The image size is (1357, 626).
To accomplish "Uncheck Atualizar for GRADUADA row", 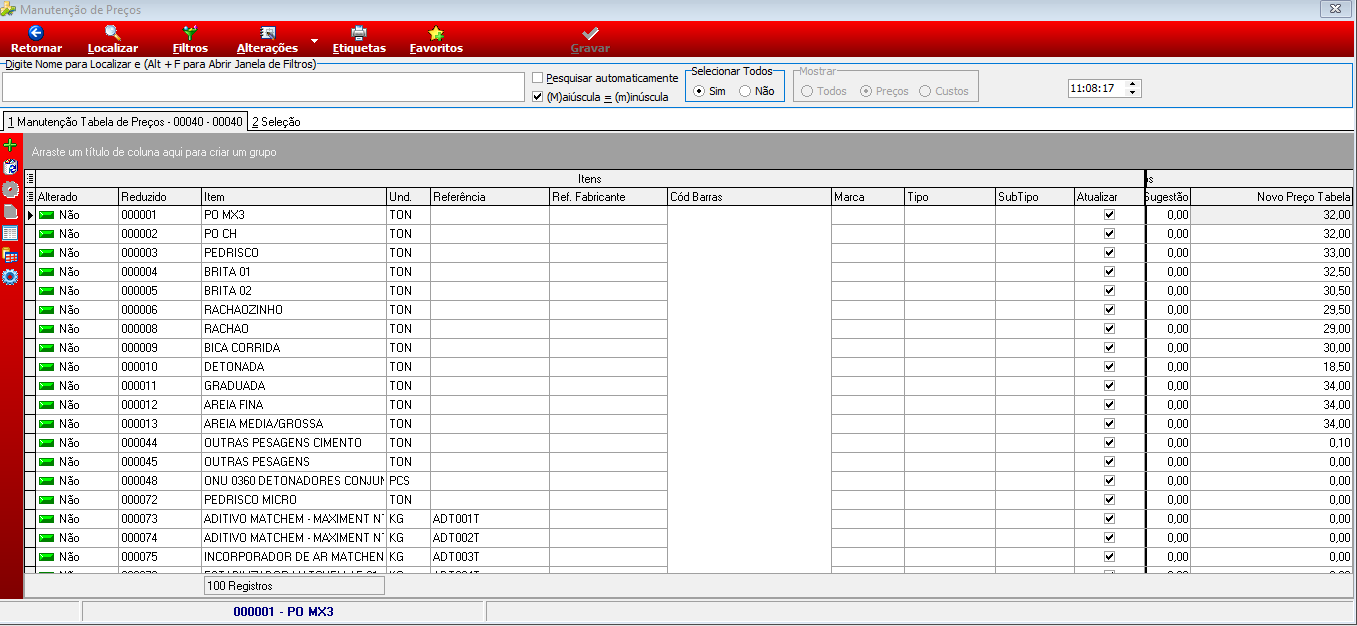I will (1109, 386).
